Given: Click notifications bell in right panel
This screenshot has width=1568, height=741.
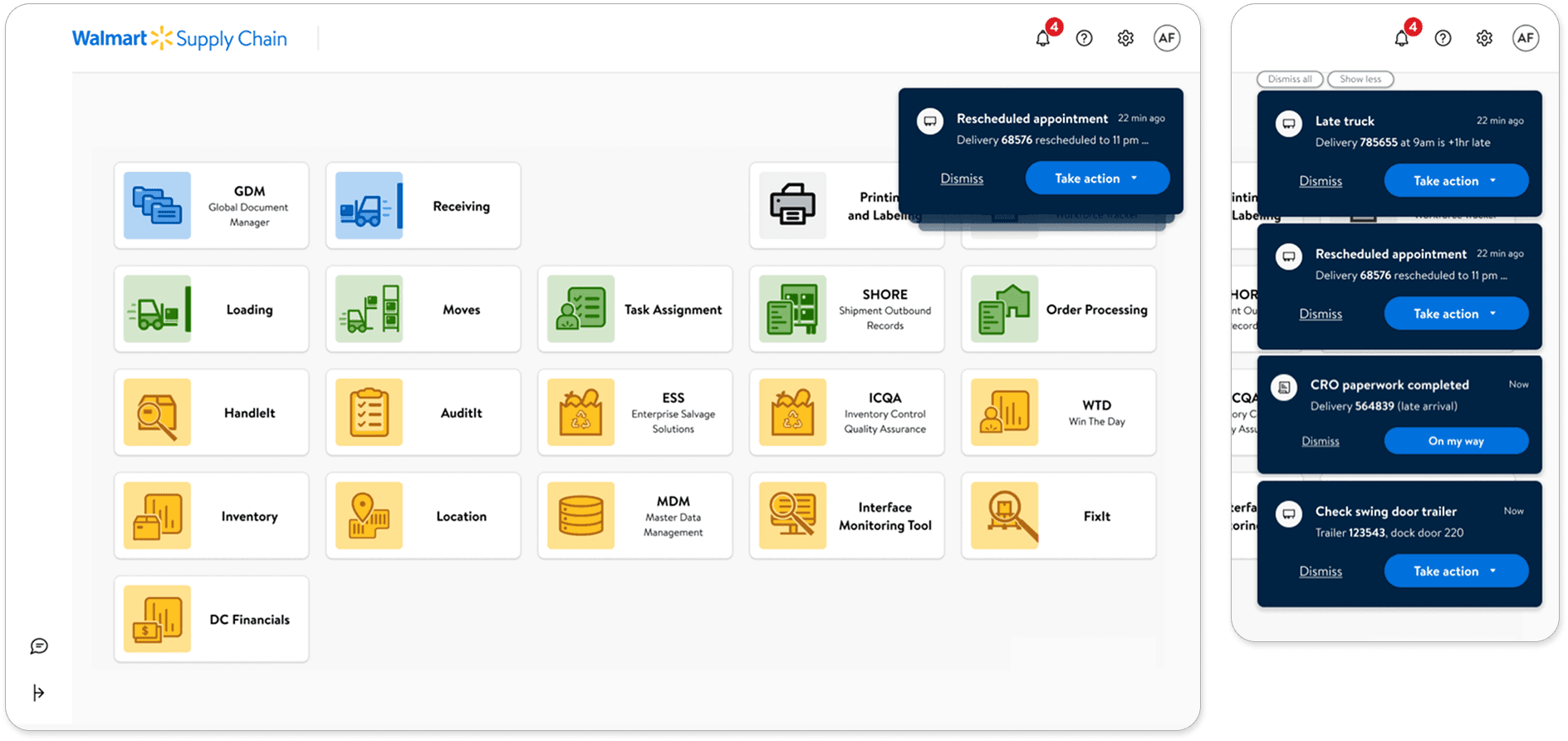Looking at the screenshot, I should (1402, 38).
